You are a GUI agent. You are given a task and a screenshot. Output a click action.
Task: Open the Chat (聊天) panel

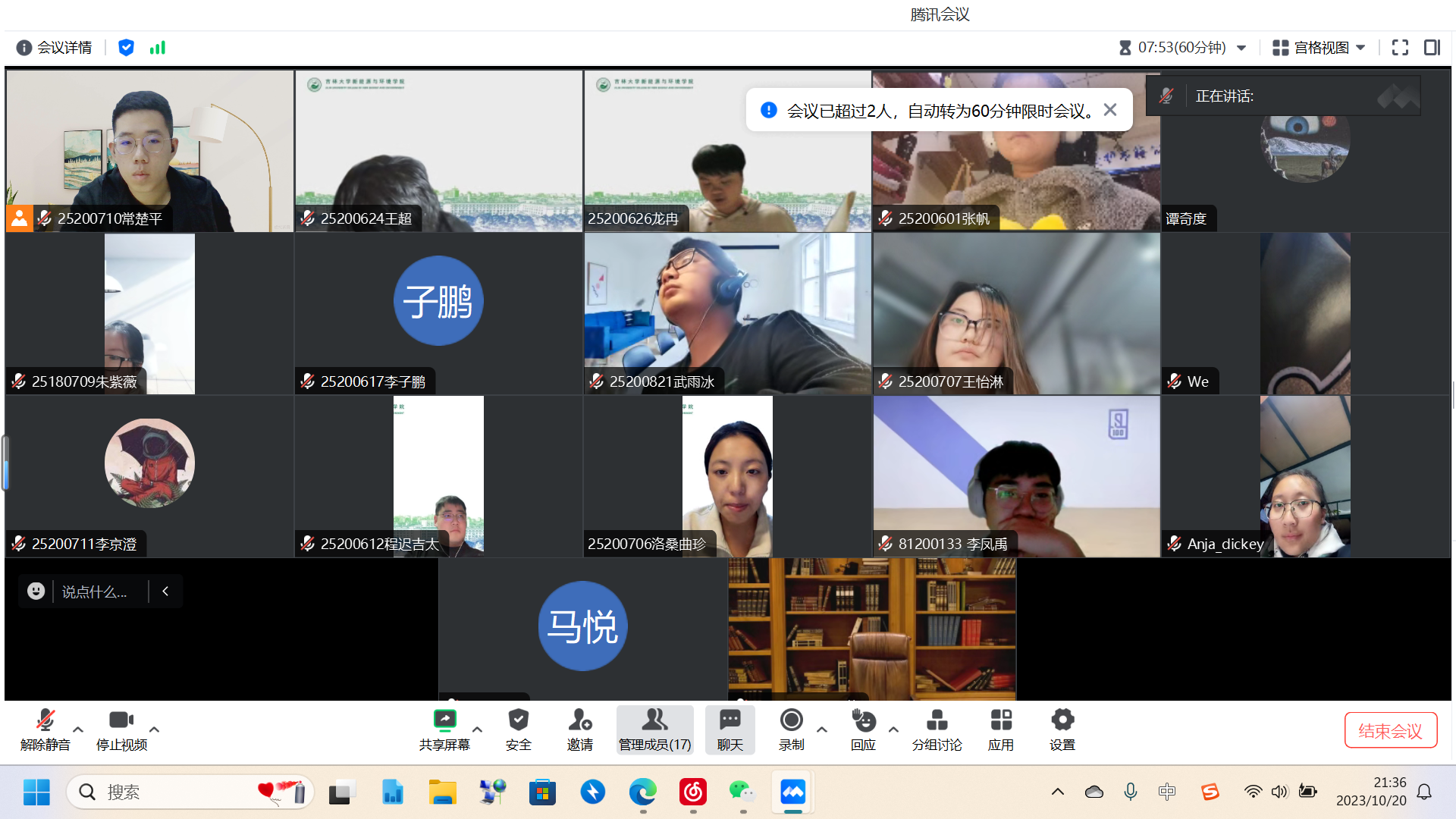coord(730,730)
